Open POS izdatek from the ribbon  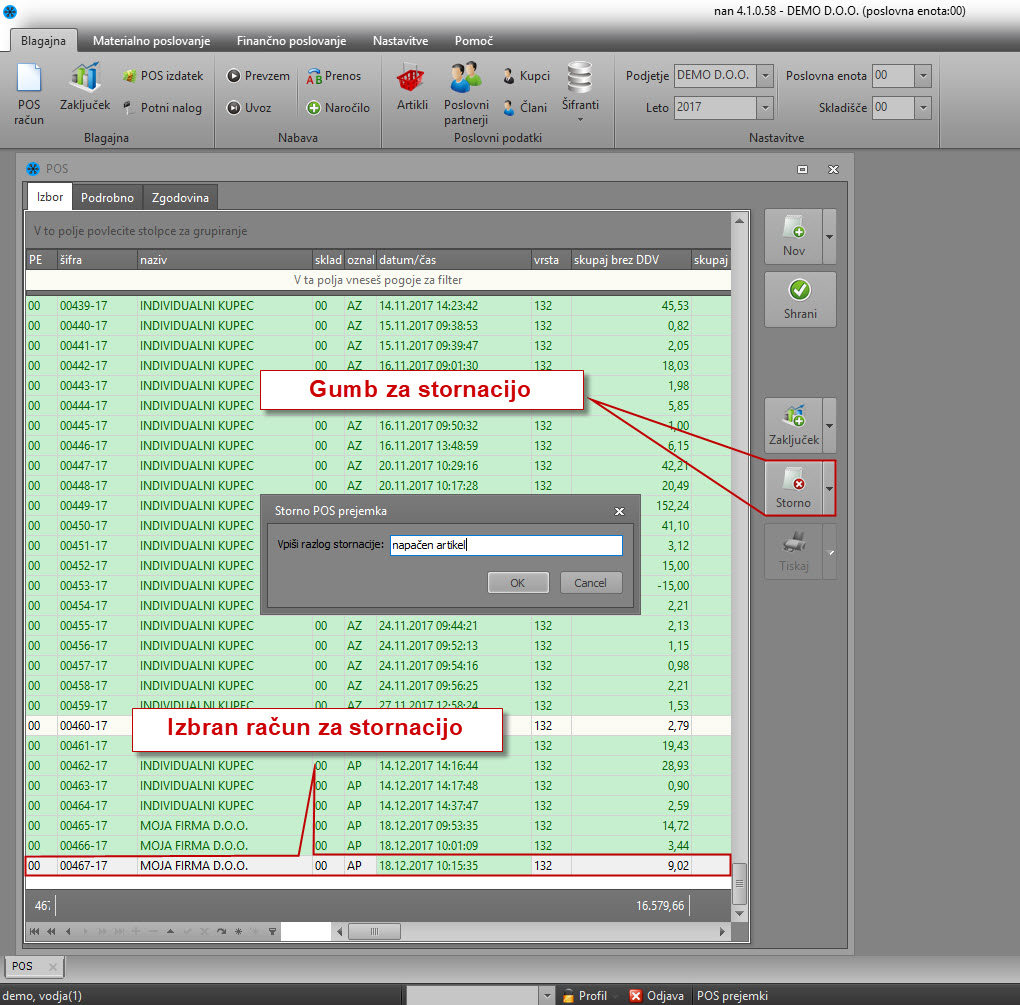[x=163, y=76]
